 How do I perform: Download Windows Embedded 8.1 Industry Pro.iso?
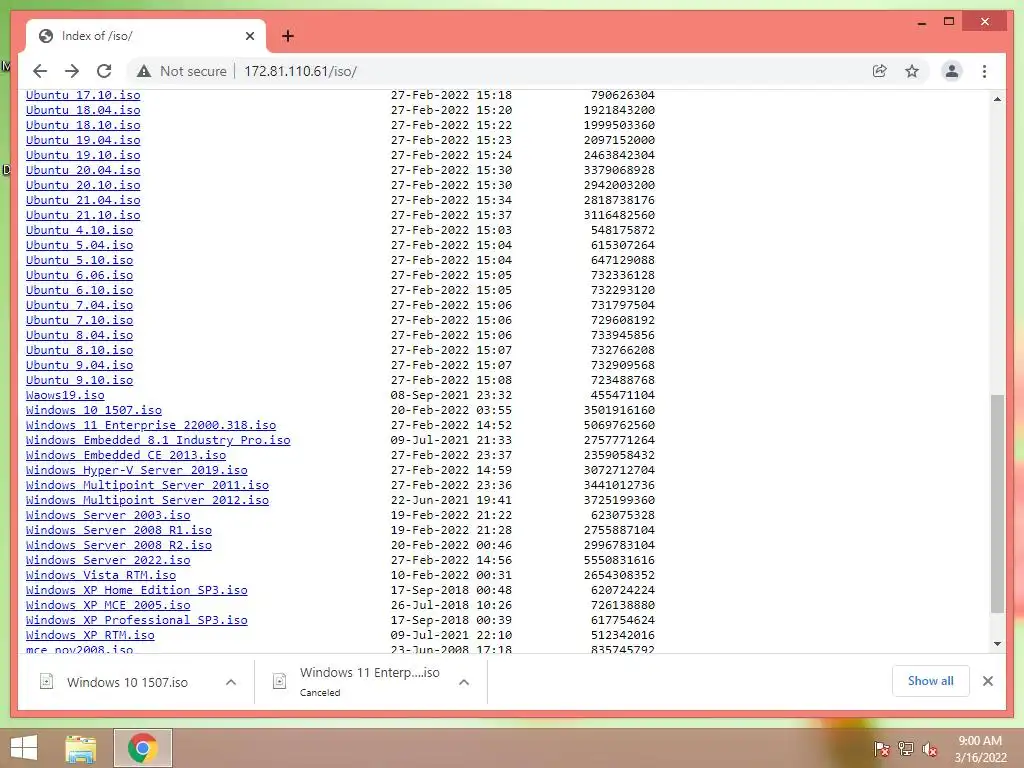[158, 441]
